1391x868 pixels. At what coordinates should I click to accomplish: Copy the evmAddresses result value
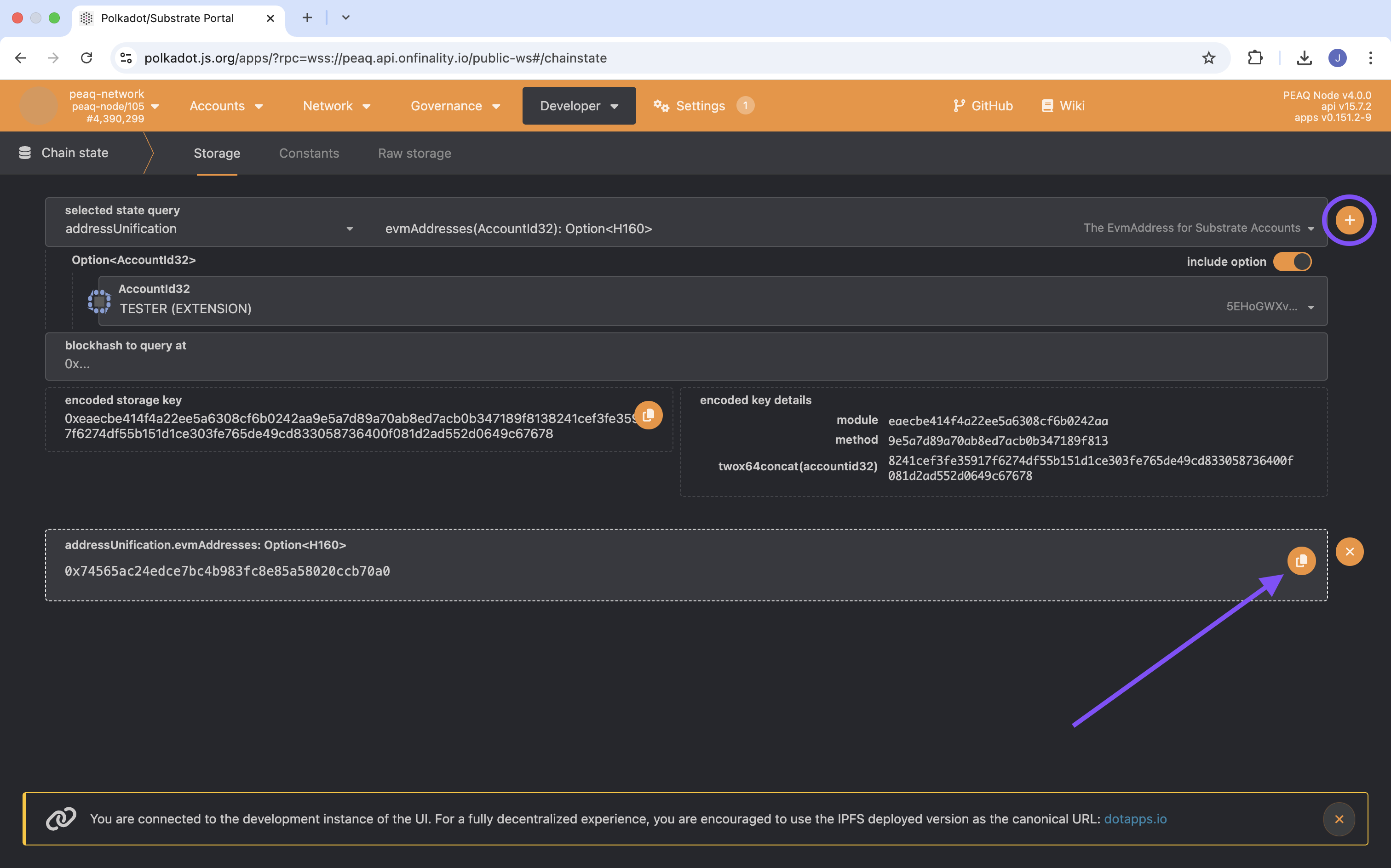tap(1301, 560)
